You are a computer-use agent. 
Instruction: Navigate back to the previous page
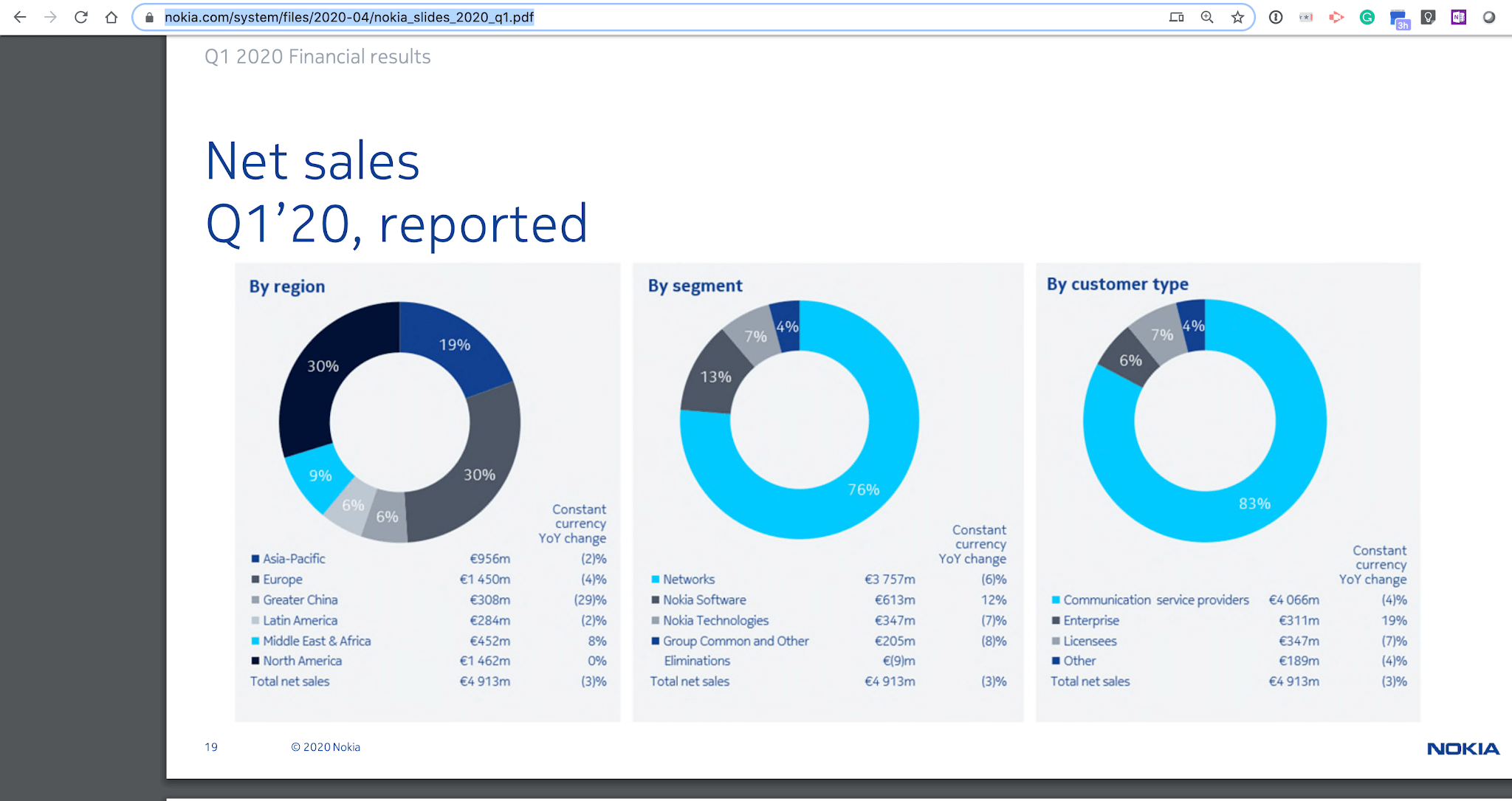click(x=20, y=16)
